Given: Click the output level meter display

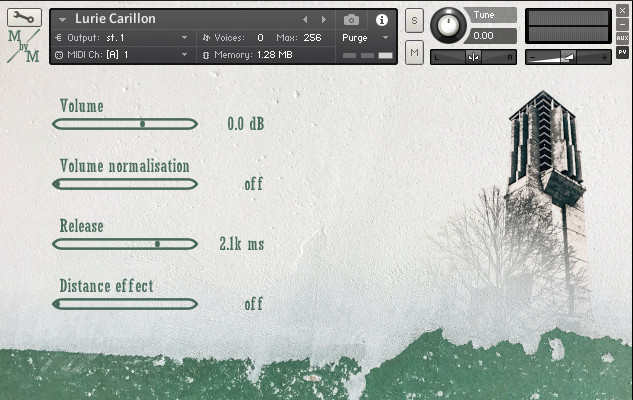Looking at the screenshot, I should pos(568,26).
